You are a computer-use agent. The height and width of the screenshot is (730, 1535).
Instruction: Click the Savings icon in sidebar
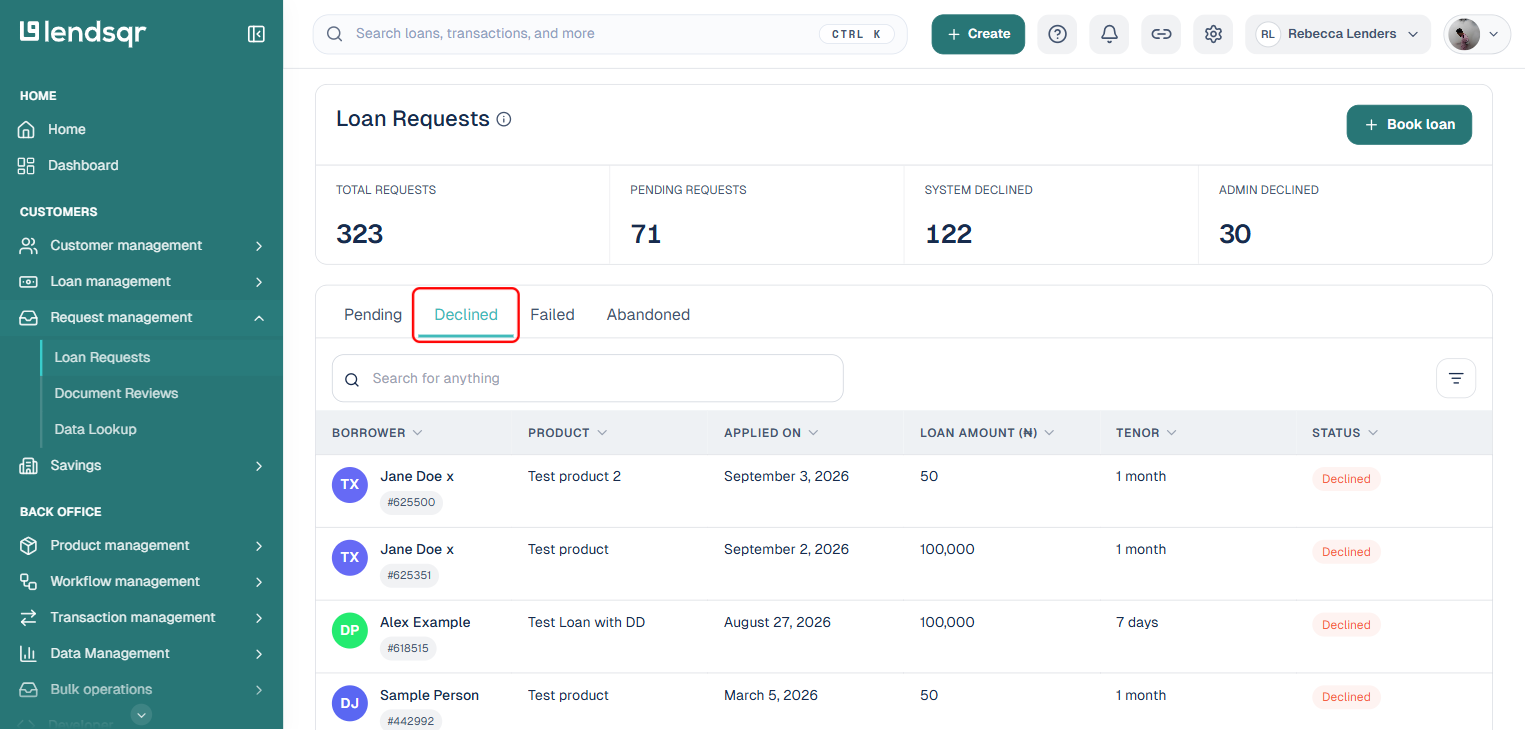29,465
